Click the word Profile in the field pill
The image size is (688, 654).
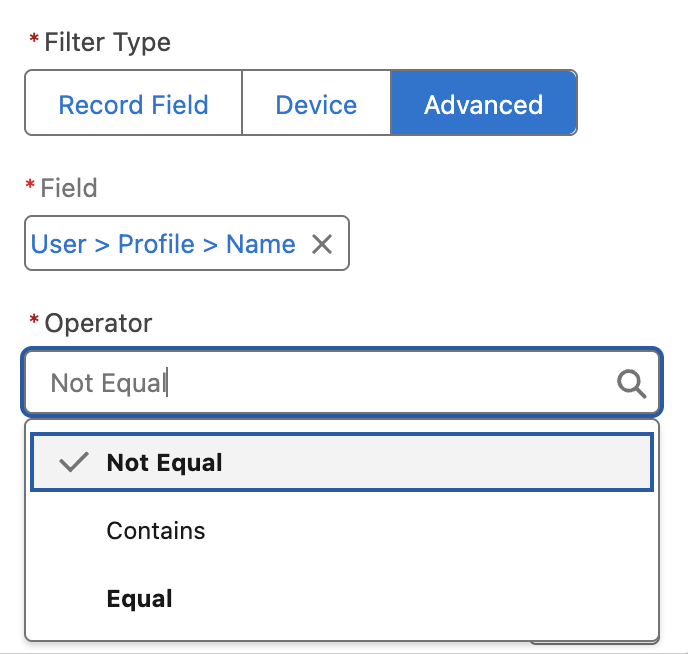point(156,244)
